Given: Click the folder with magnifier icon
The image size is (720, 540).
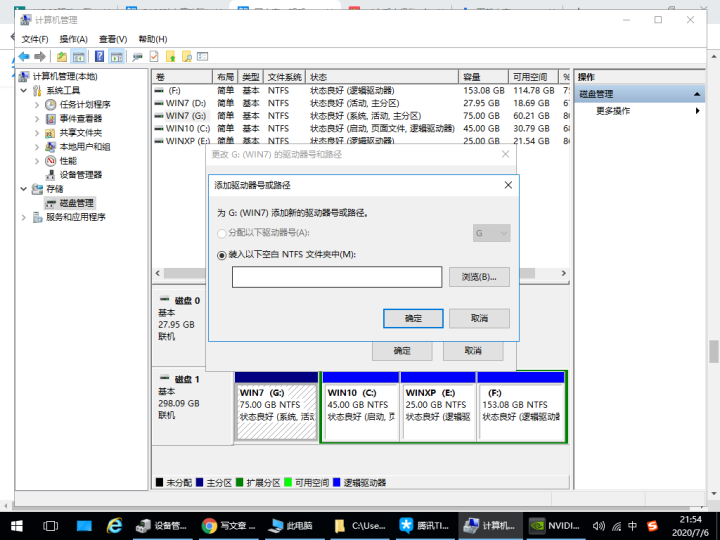Looking at the screenshot, I should click(186, 56).
